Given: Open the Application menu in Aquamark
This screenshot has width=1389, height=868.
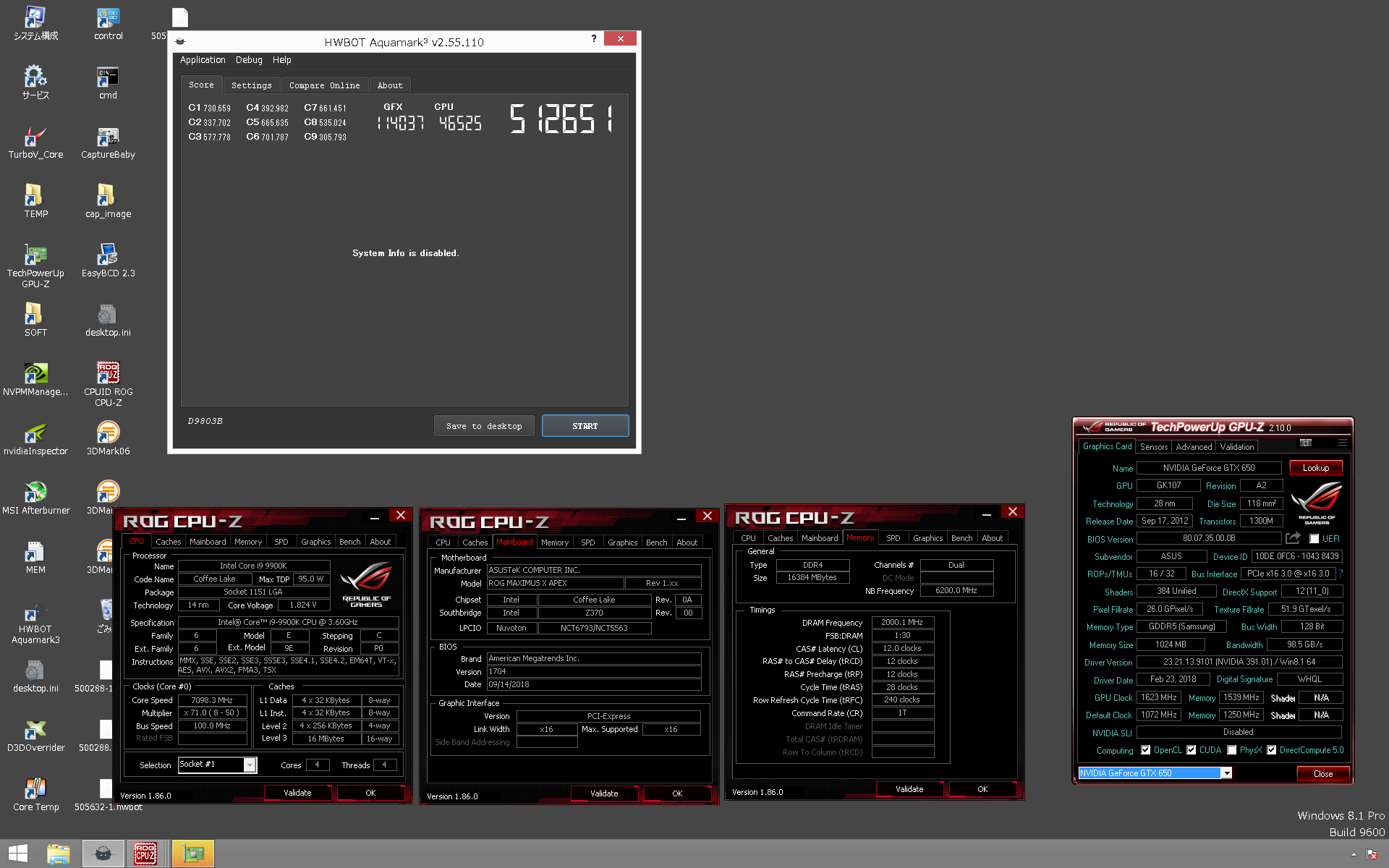Looking at the screenshot, I should pyautogui.click(x=203, y=60).
